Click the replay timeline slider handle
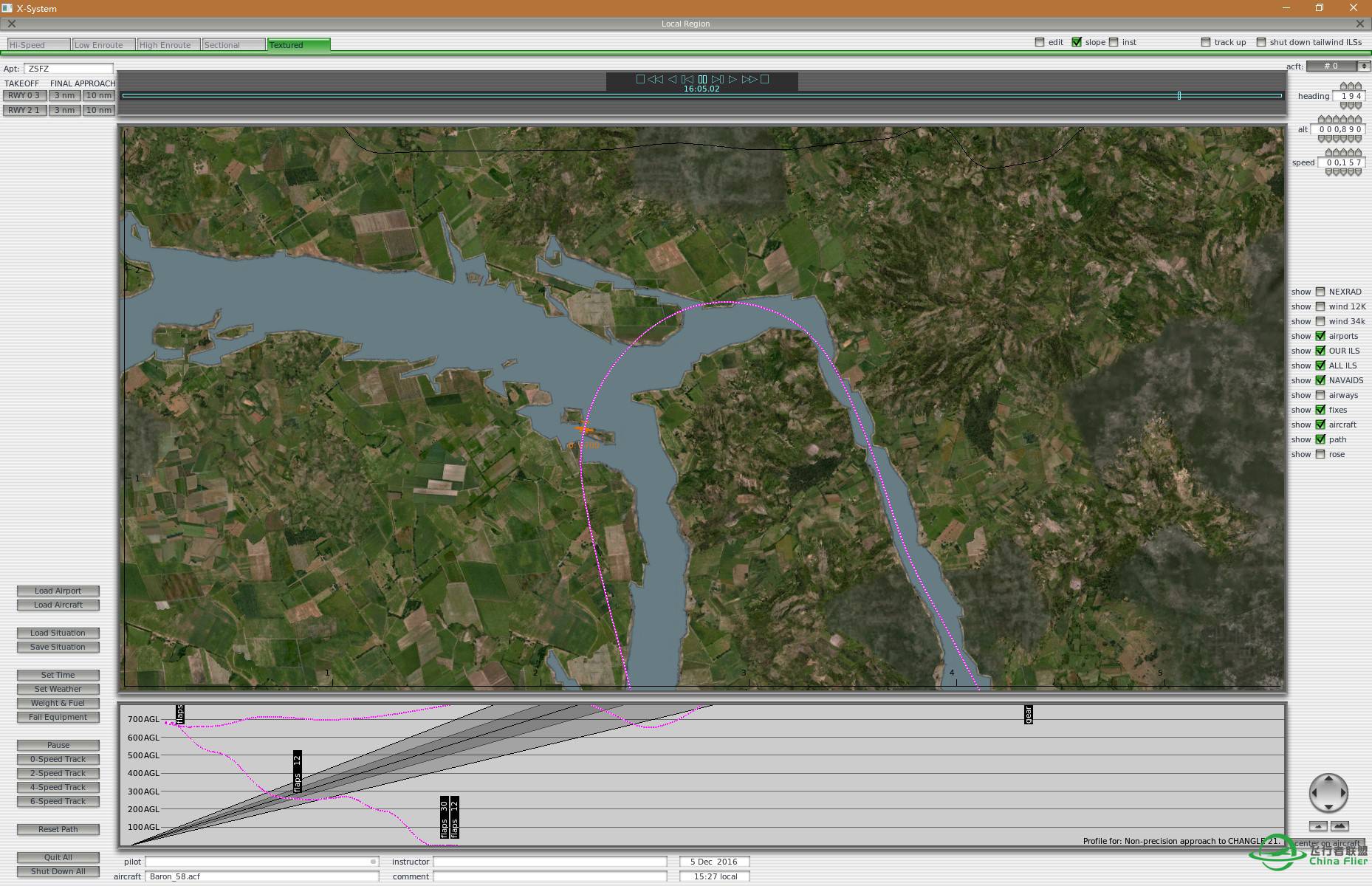The height and width of the screenshot is (886, 1372). click(x=1179, y=95)
